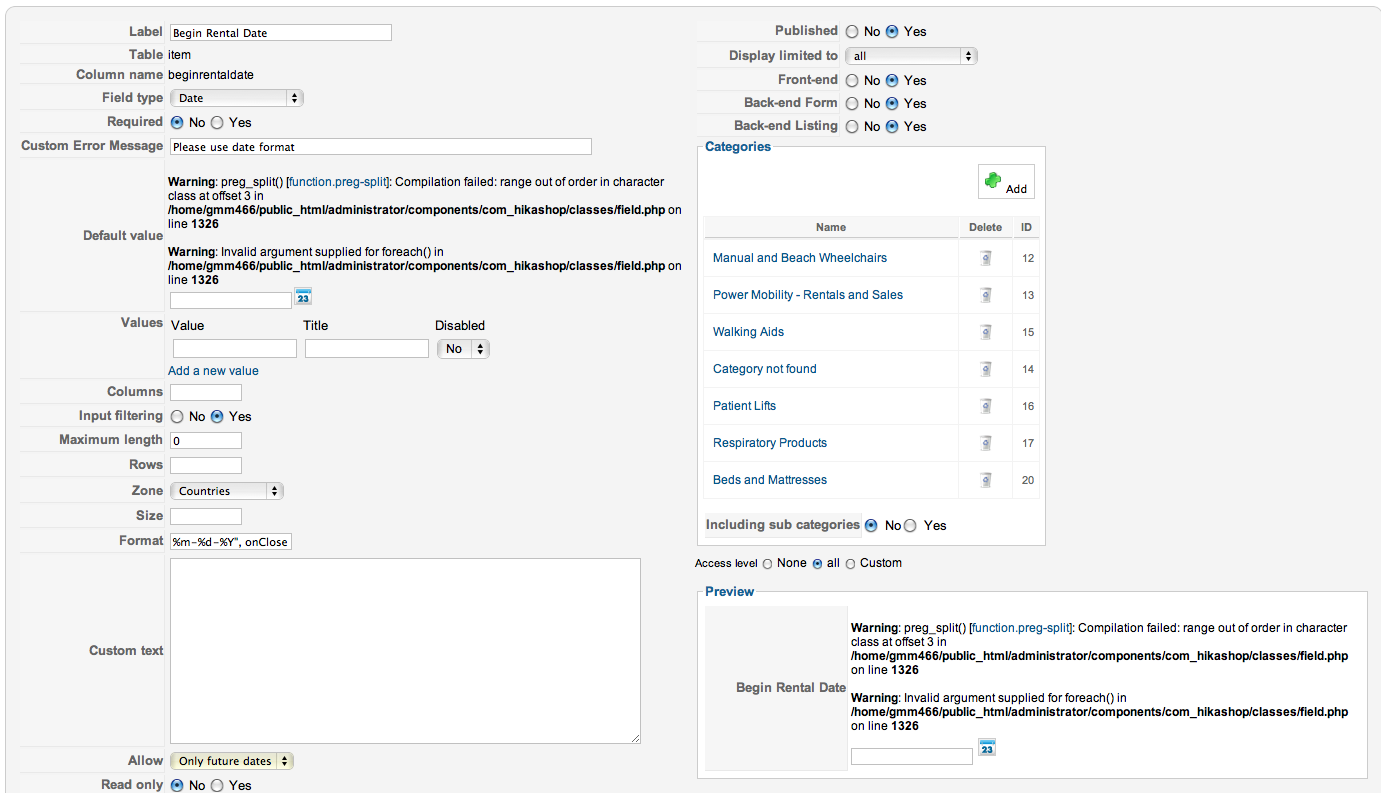Image resolution: width=1381 pixels, height=793 pixels.
Task: Open the Display limited to dropdown
Action: point(911,56)
